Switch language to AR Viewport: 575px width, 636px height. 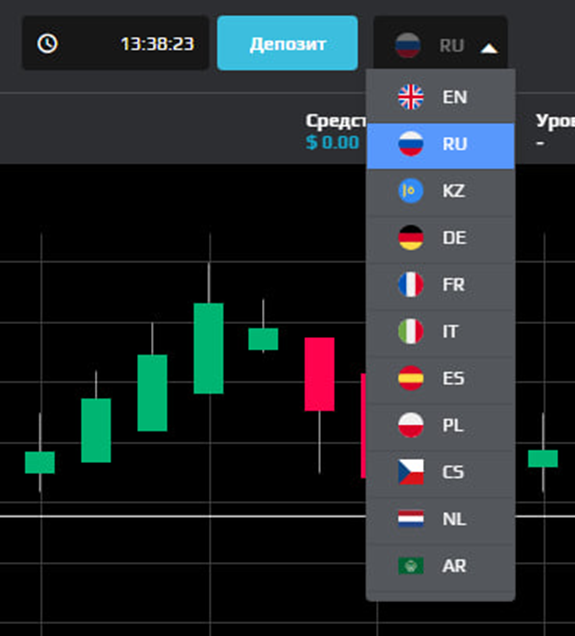click(x=440, y=566)
